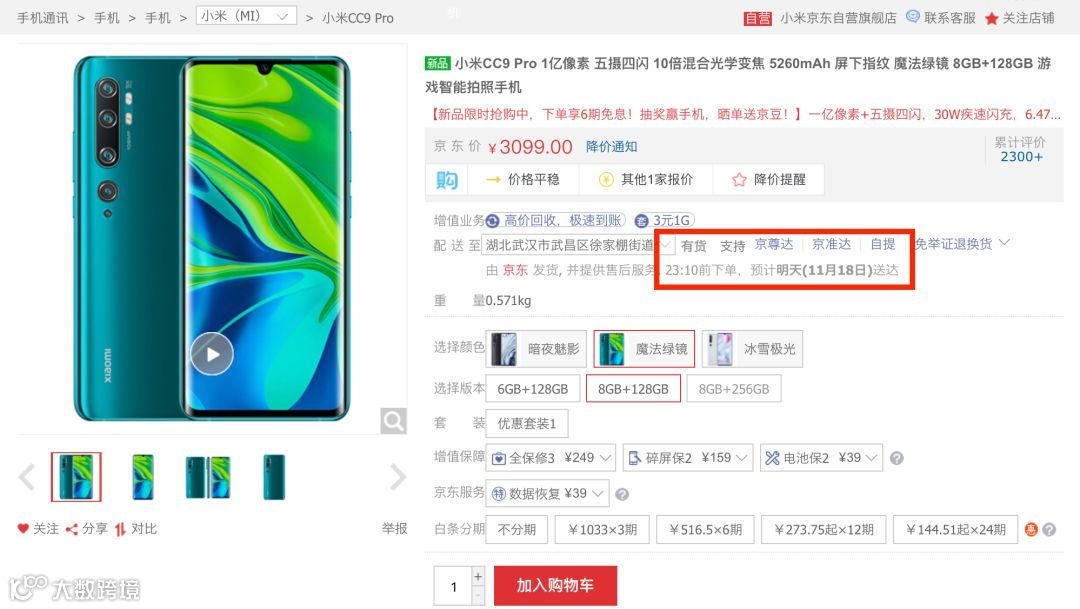
Task: Expand the 碎屏保2 ¥159 dropdown
Action: [687, 458]
